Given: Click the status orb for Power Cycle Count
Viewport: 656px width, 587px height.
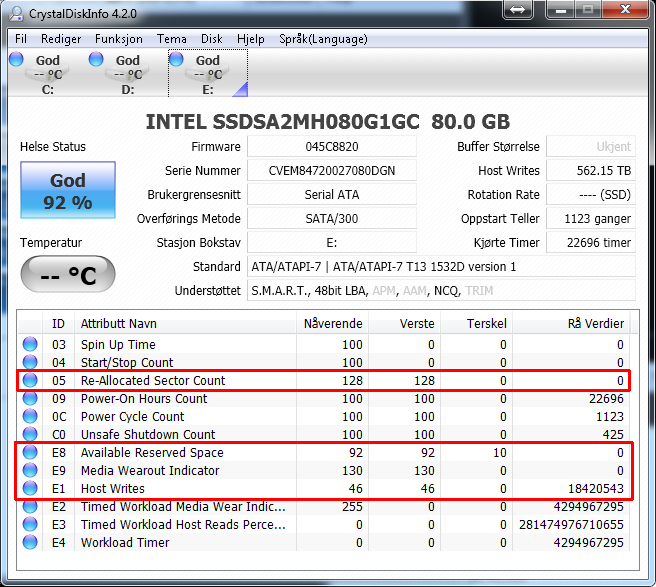Looking at the screenshot, I should coord(30,416).
